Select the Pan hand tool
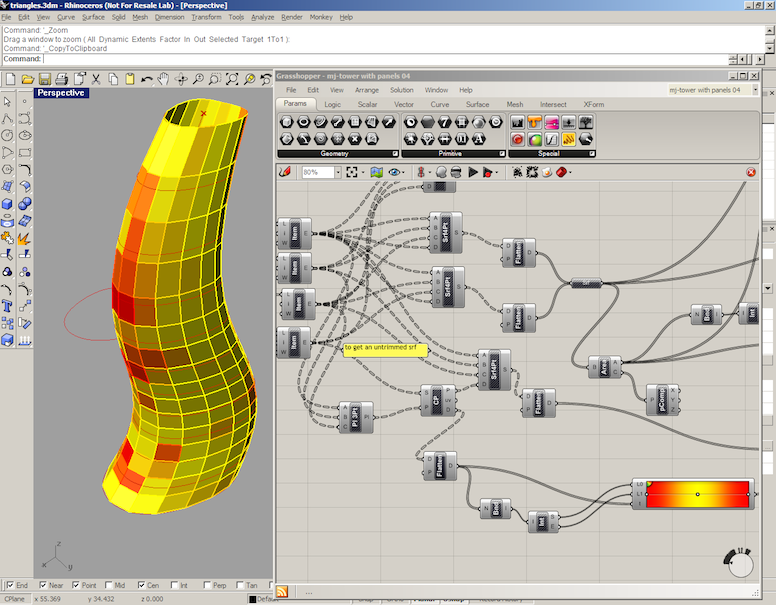 point(165,78)
